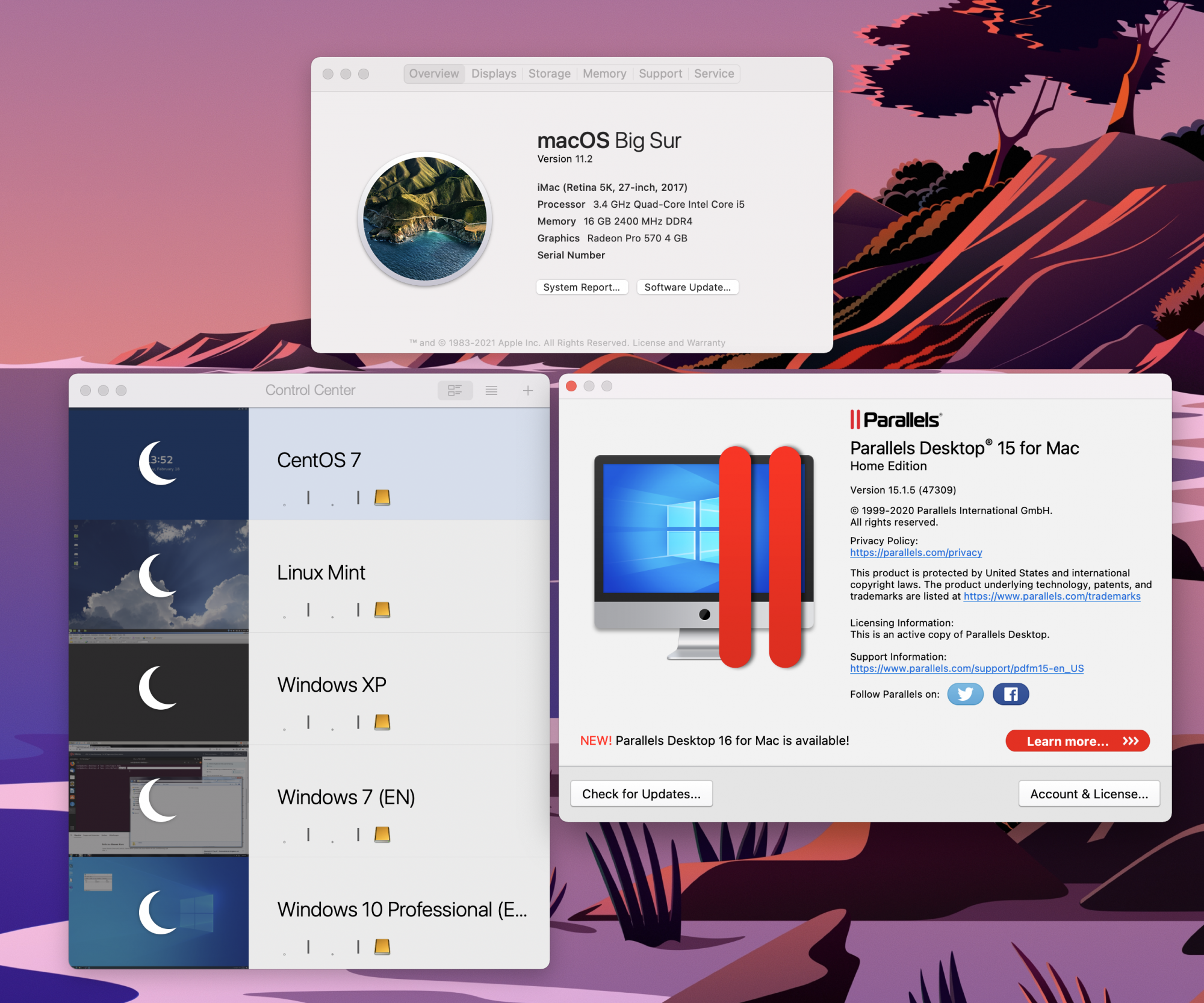Click Check for Updates button
1204x1003 pixels.
click(x=641, y=794)
